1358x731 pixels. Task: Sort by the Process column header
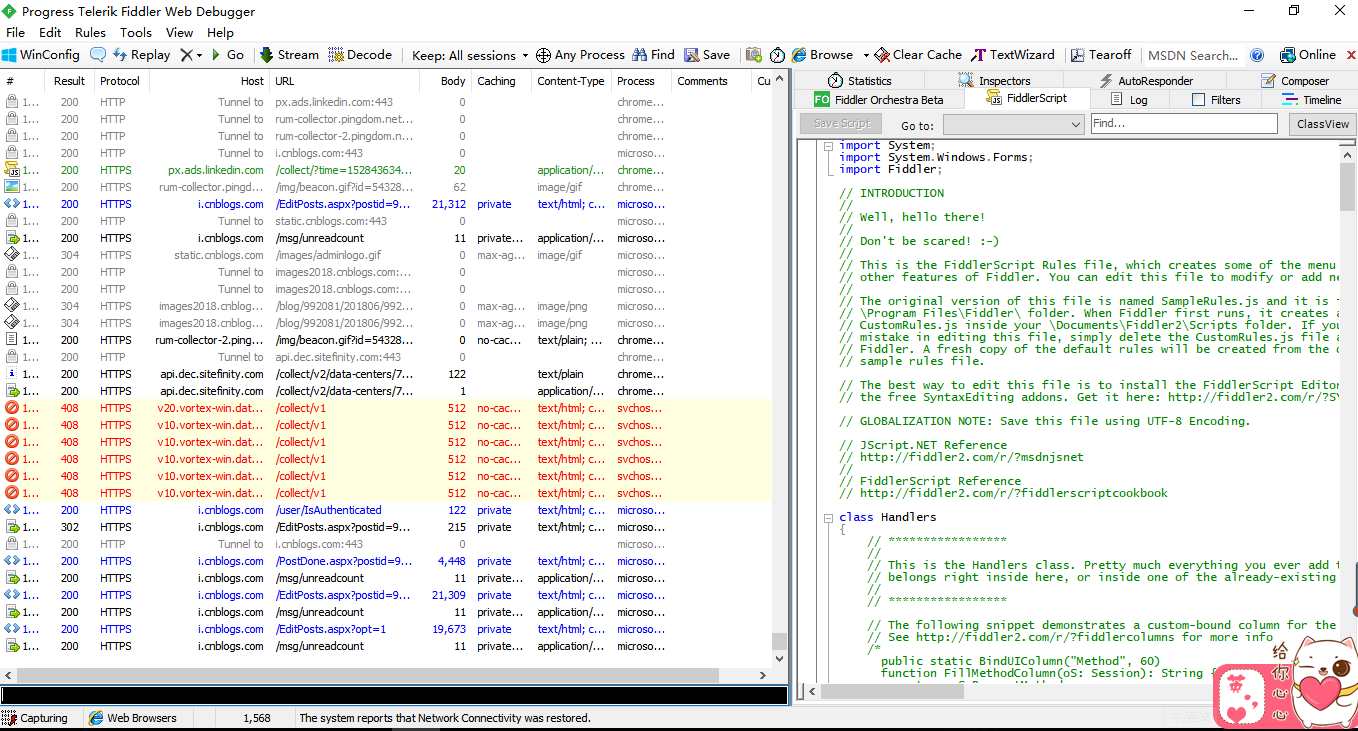point(641,81)
